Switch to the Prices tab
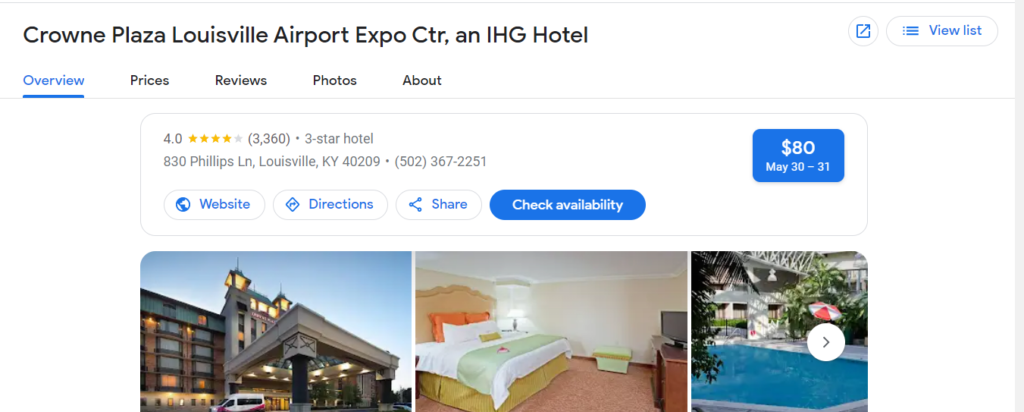The image size is (1024, 412). point(150,80)
